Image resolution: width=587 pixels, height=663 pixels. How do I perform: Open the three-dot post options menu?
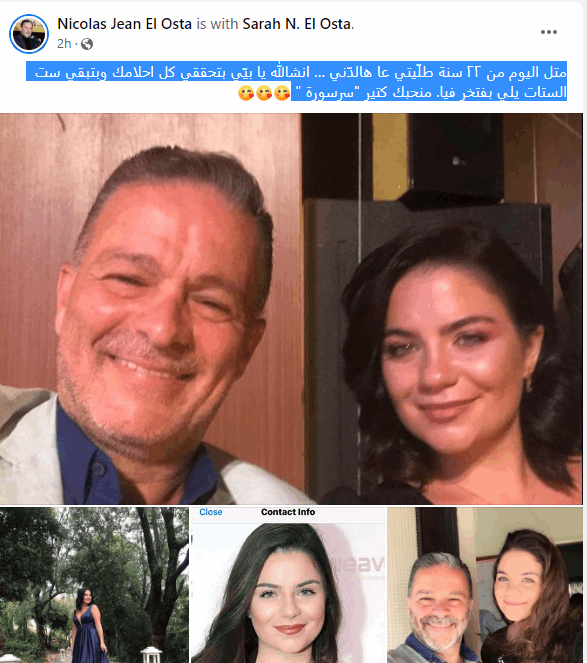point(549,32)
